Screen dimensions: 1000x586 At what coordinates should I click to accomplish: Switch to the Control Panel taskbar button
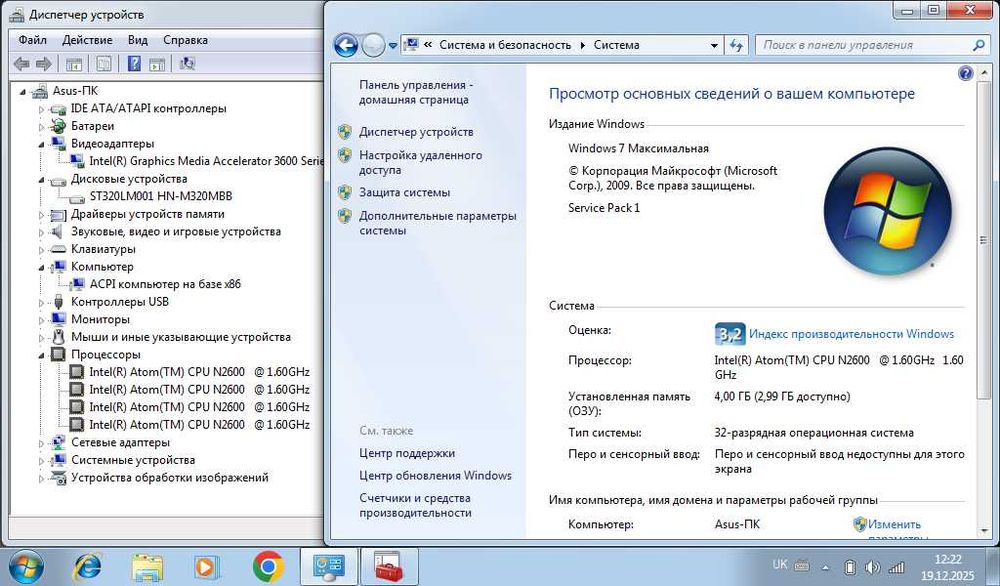tap(328, 567)
